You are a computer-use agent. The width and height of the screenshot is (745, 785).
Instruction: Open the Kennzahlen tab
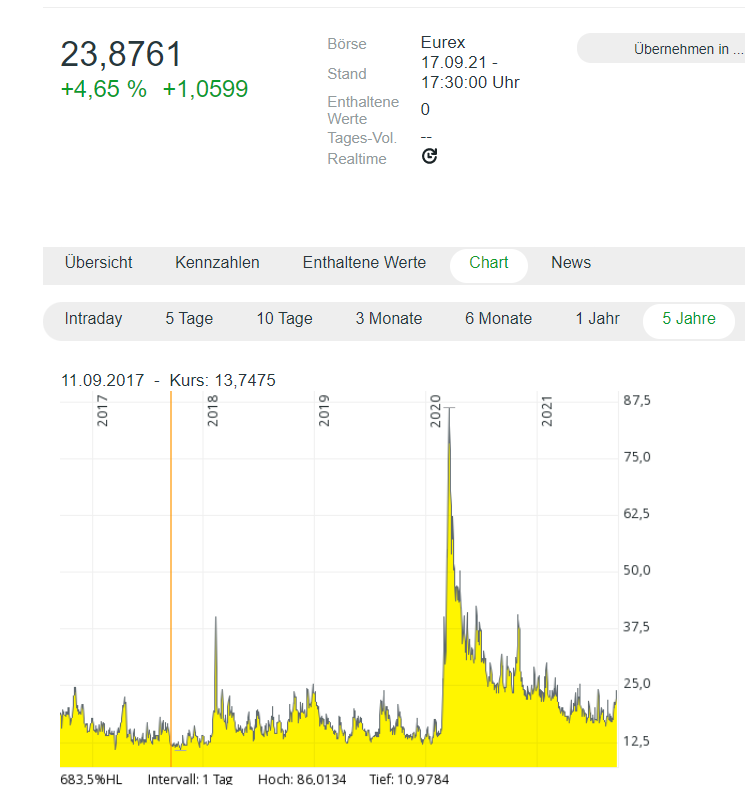(x=217, y=263)
